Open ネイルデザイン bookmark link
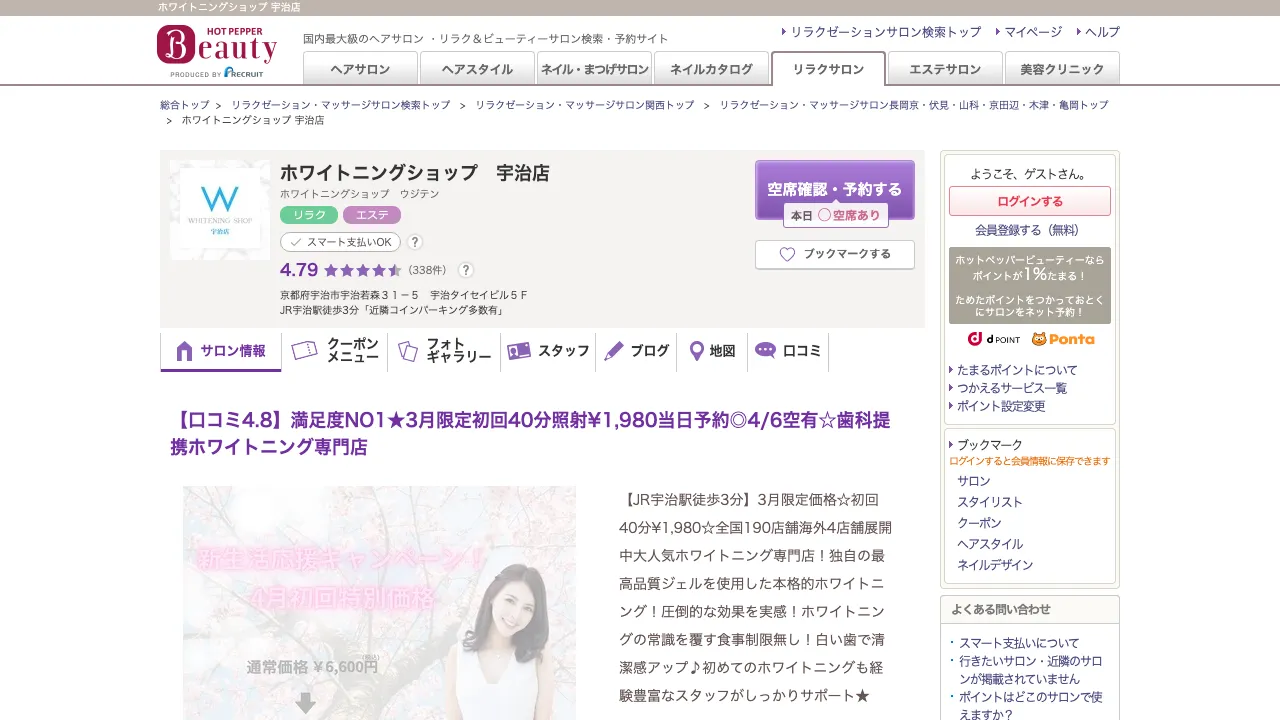Image resolution: width=1280 pixels, height=720 pixels. (x=995, y=565)
